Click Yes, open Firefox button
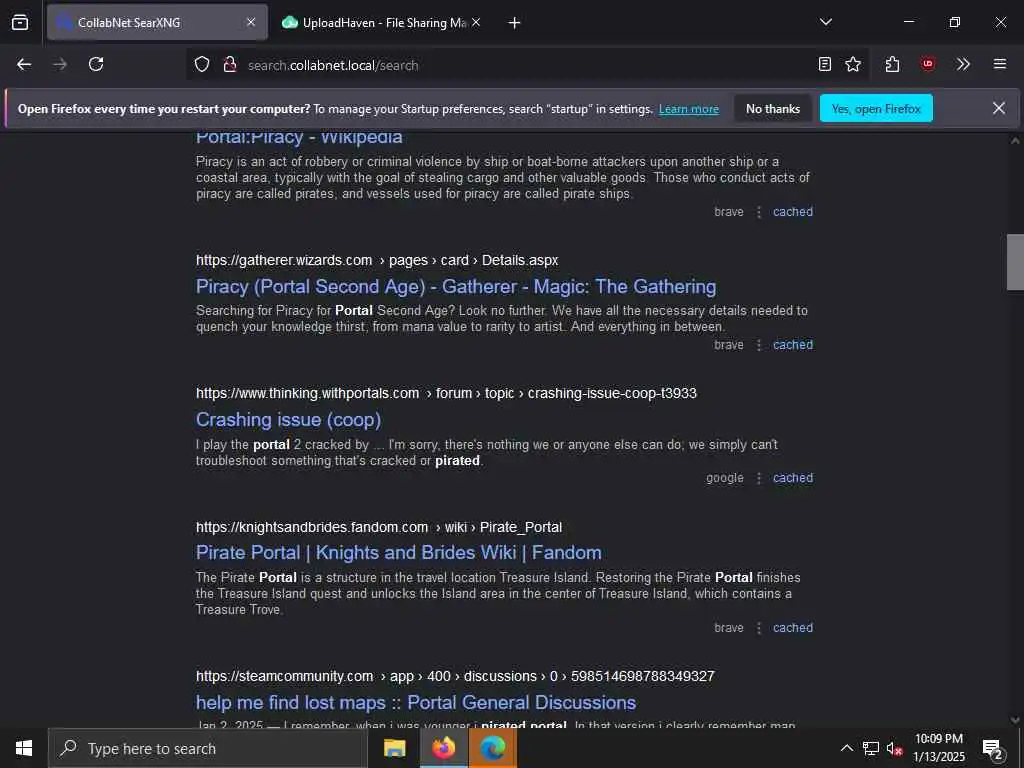Viewport: 1024px width, 768px height. (x=876, y=108)
